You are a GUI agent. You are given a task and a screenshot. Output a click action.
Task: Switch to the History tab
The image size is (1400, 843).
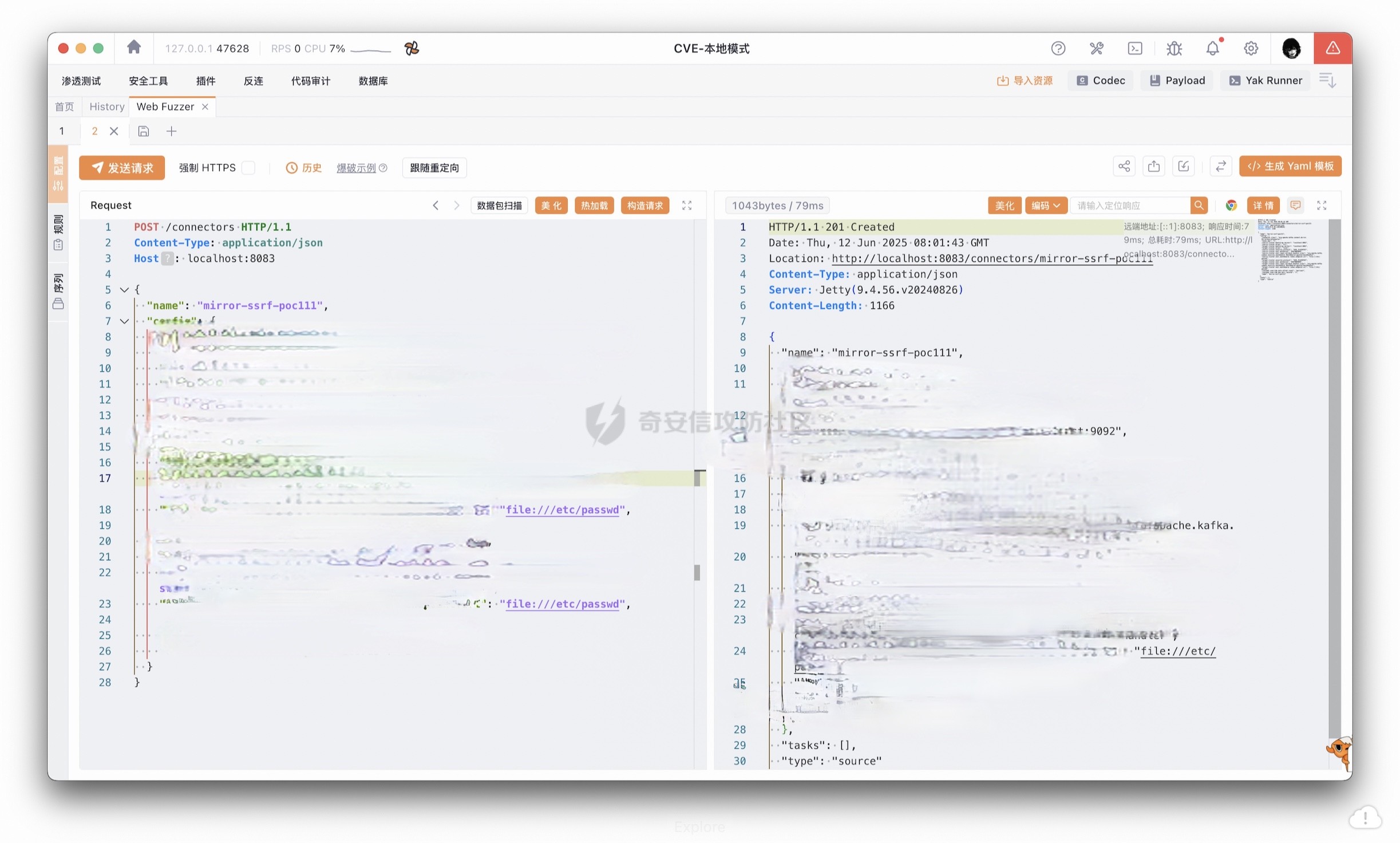click(x=106, y=107)
